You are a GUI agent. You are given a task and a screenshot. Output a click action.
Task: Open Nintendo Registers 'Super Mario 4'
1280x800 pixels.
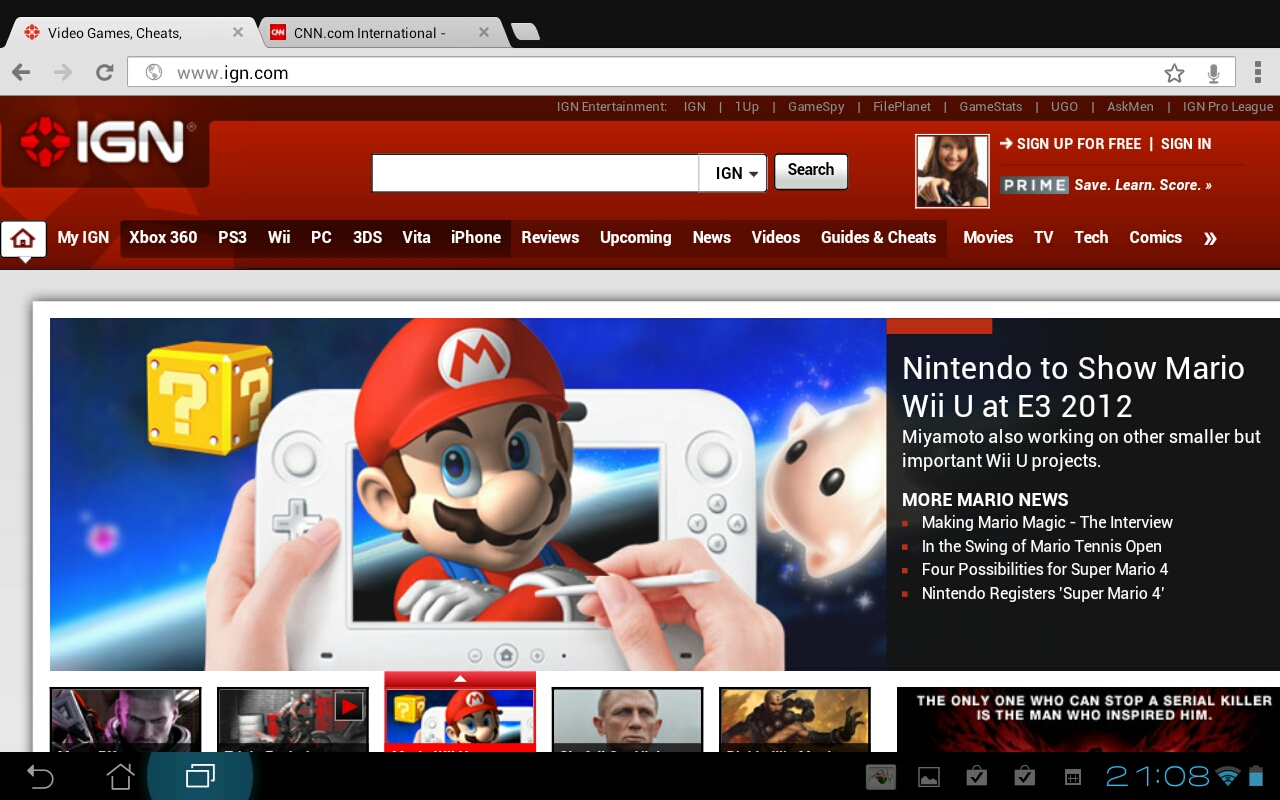click(x=1043, y=593)
